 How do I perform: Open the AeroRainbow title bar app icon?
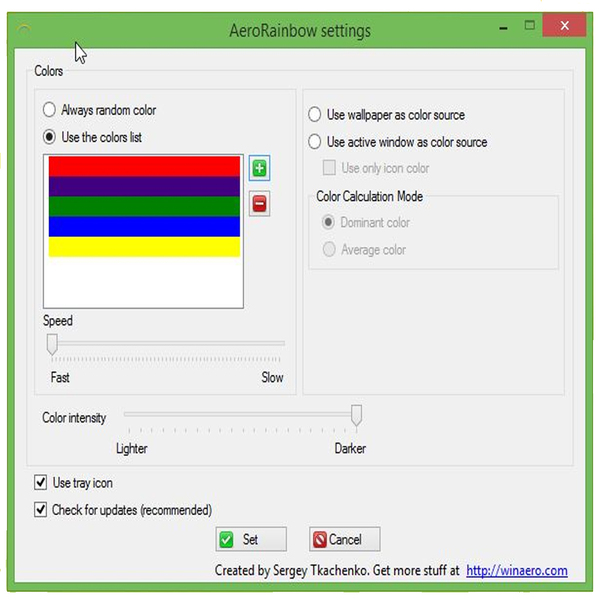click(24, 29)
